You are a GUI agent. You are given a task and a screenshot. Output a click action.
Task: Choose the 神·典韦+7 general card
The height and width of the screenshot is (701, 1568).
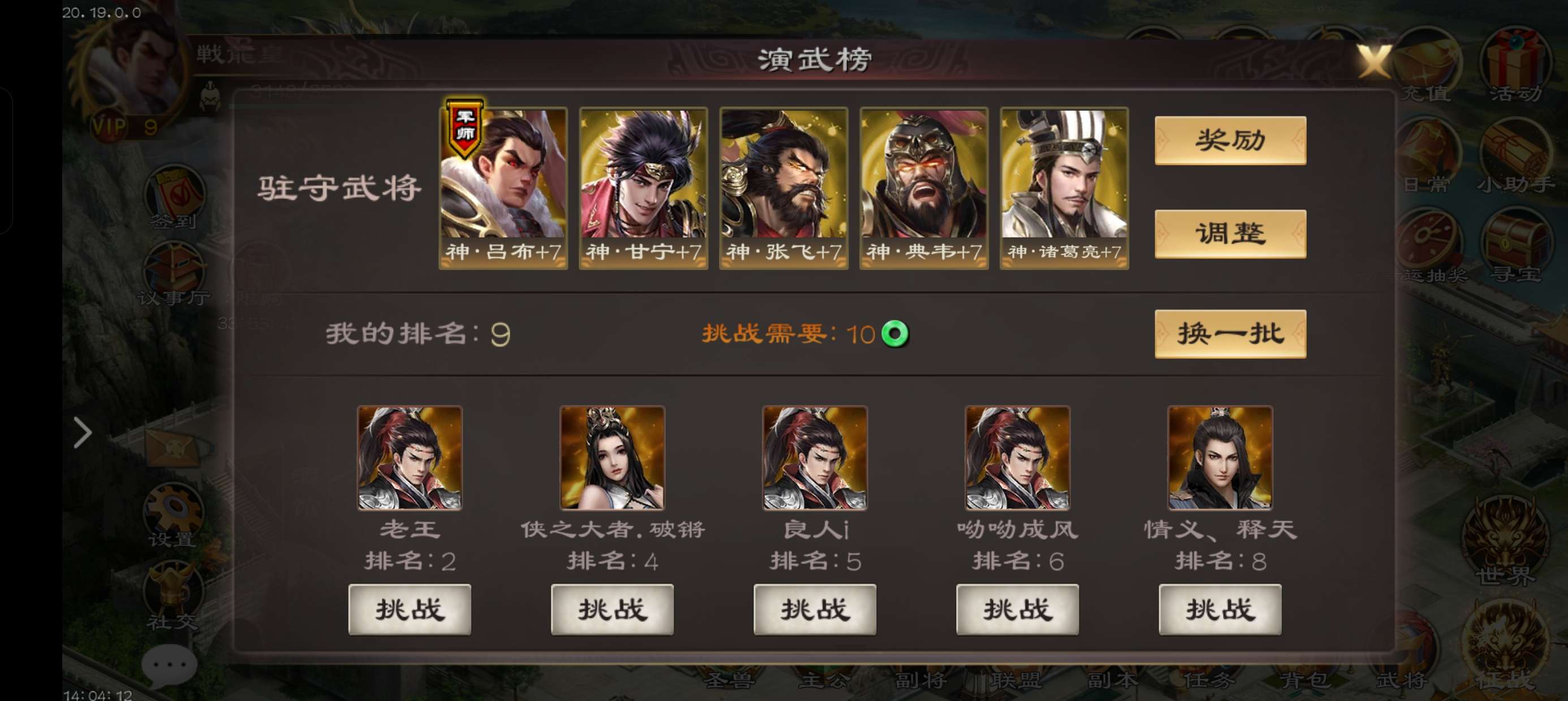point(924,188)
